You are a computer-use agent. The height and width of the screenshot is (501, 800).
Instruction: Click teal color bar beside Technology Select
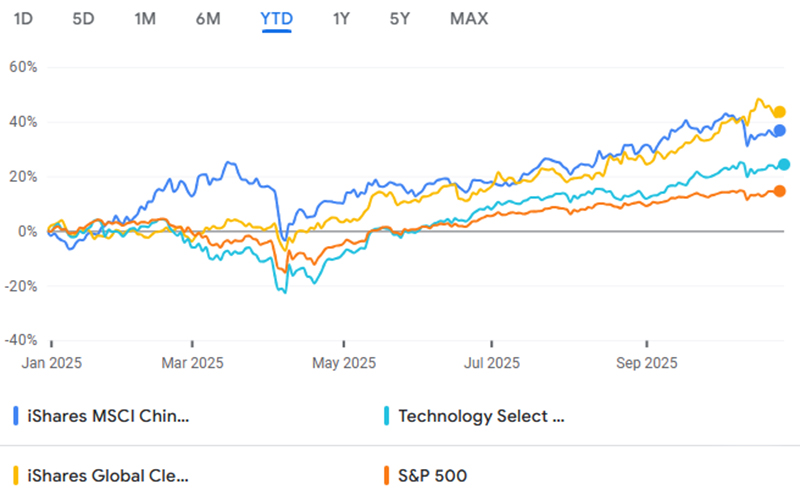[x=387, y=416]
